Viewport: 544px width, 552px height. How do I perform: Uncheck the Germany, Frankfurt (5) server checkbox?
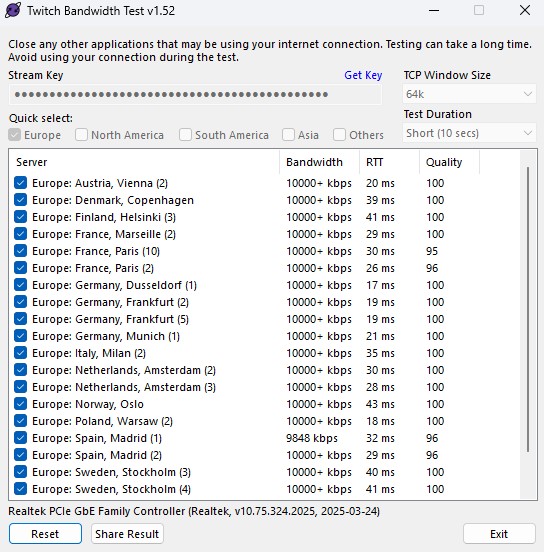(x=20, y=319)
